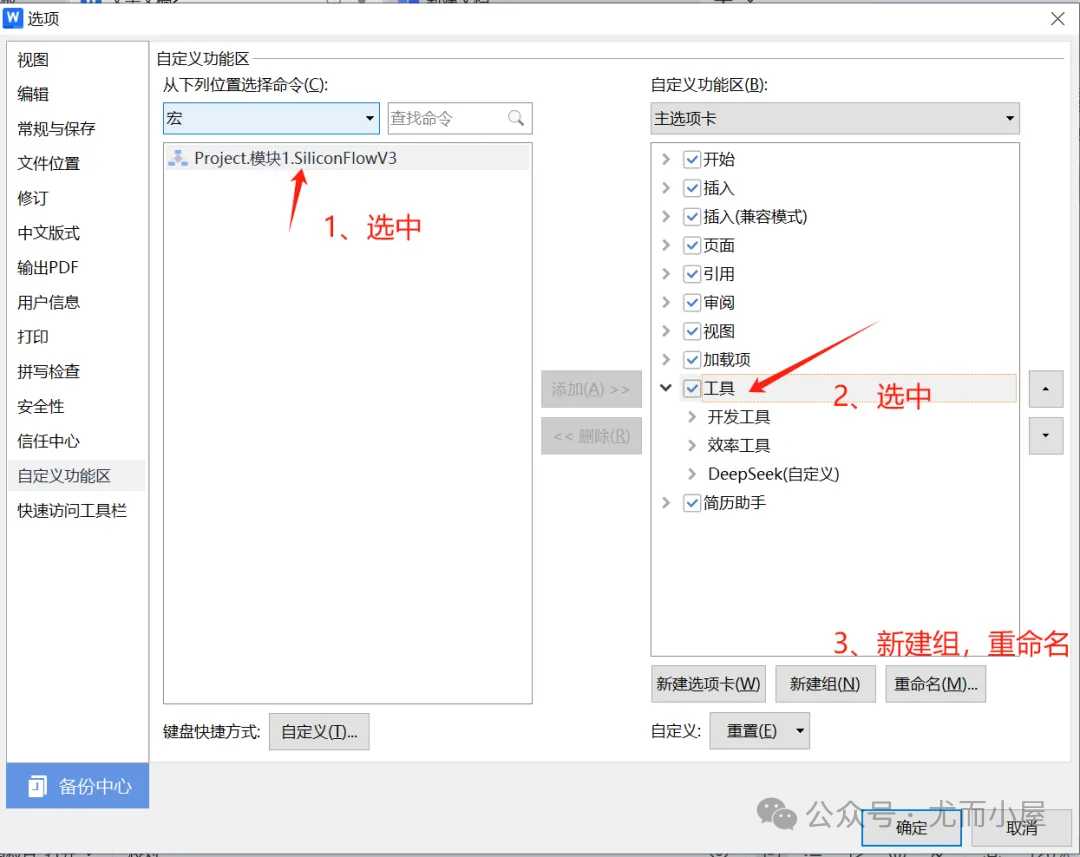Open the 输出PDF category
The image size is (1080, 857).
pos(77,267)
